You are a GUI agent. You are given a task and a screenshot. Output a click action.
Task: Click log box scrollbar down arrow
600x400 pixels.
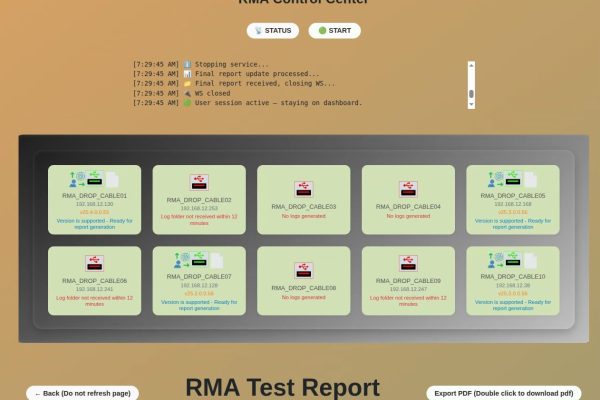click(x=471, y=104)
